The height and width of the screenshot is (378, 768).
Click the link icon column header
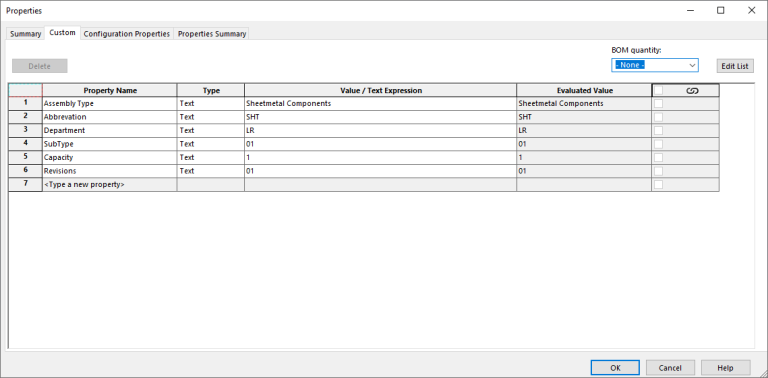[692, 91]
